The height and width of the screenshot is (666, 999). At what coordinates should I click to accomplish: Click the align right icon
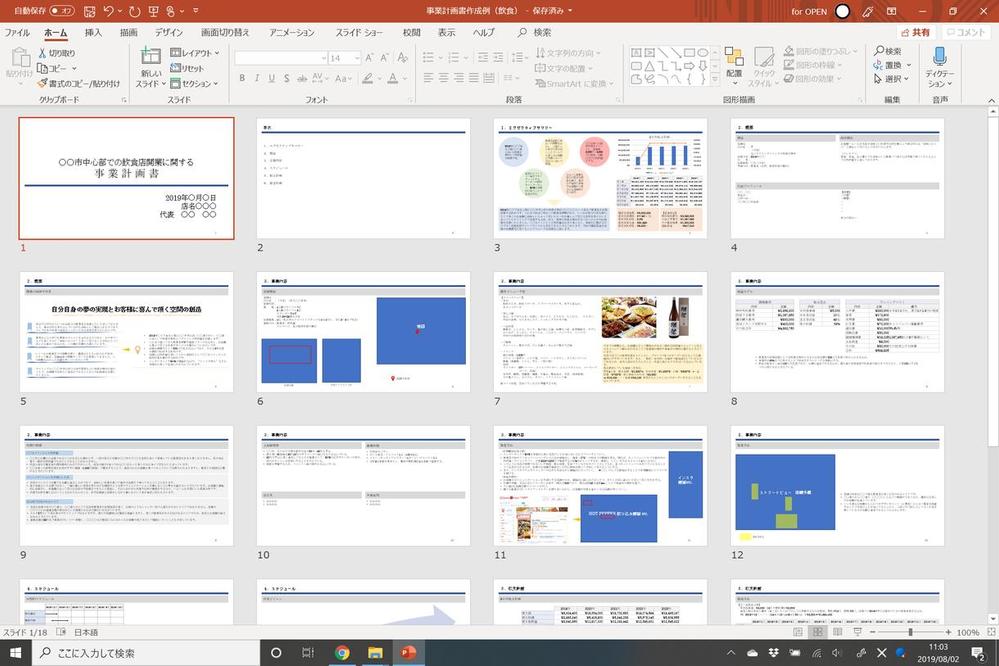pos(459,78)
